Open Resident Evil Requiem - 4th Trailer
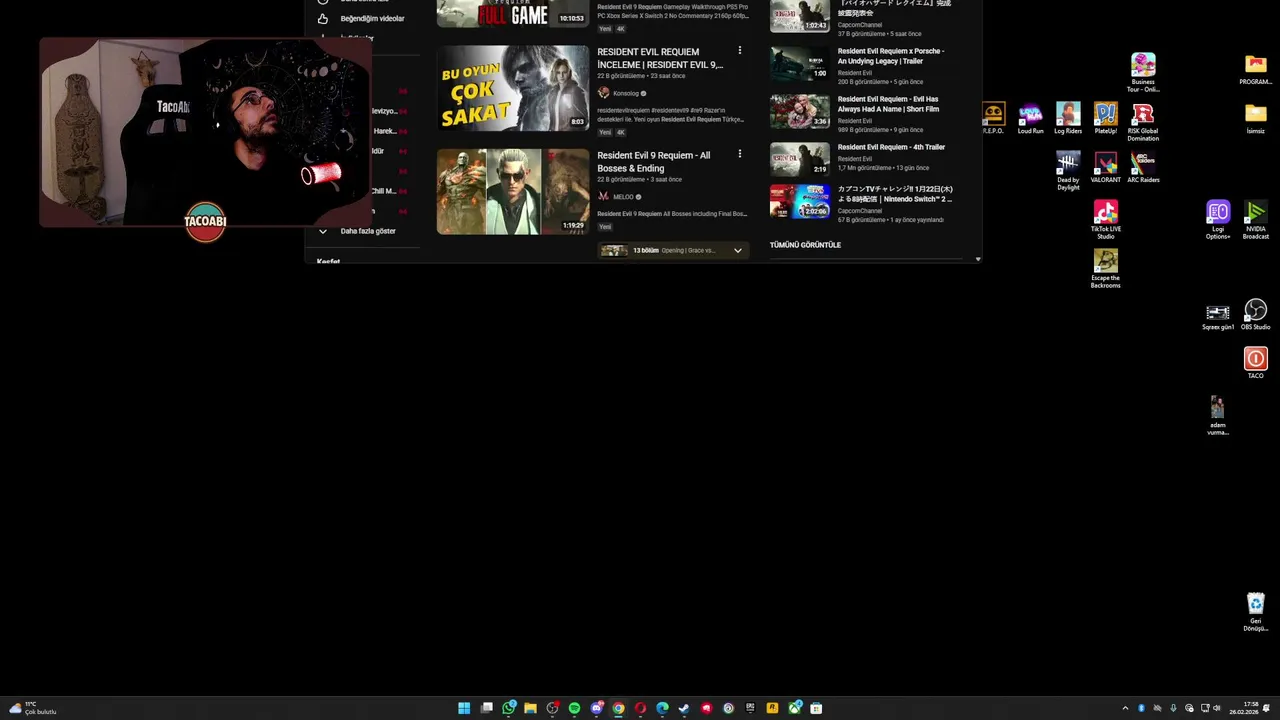 coord(891,147)
